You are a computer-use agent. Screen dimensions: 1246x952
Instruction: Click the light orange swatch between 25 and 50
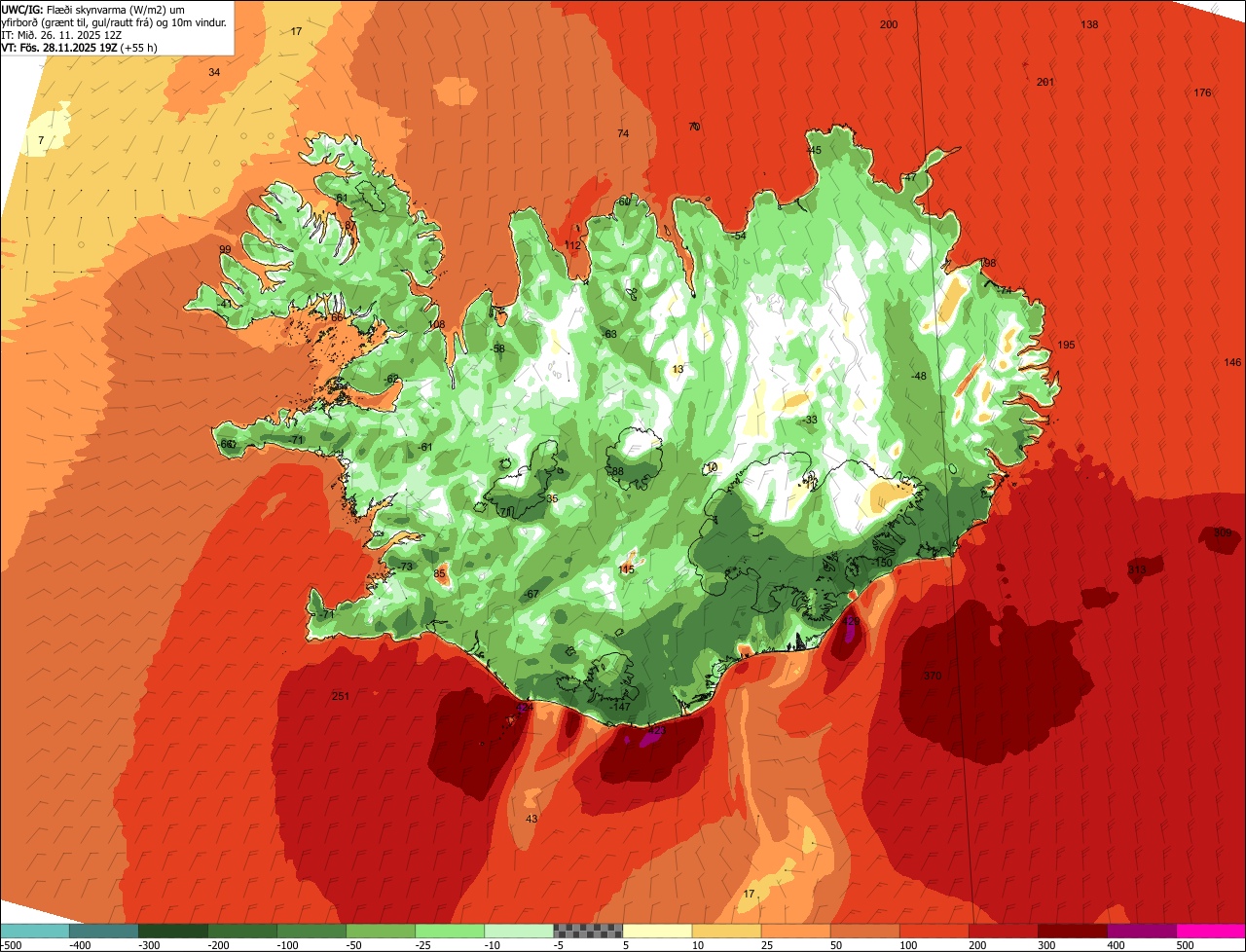point(795,931)
